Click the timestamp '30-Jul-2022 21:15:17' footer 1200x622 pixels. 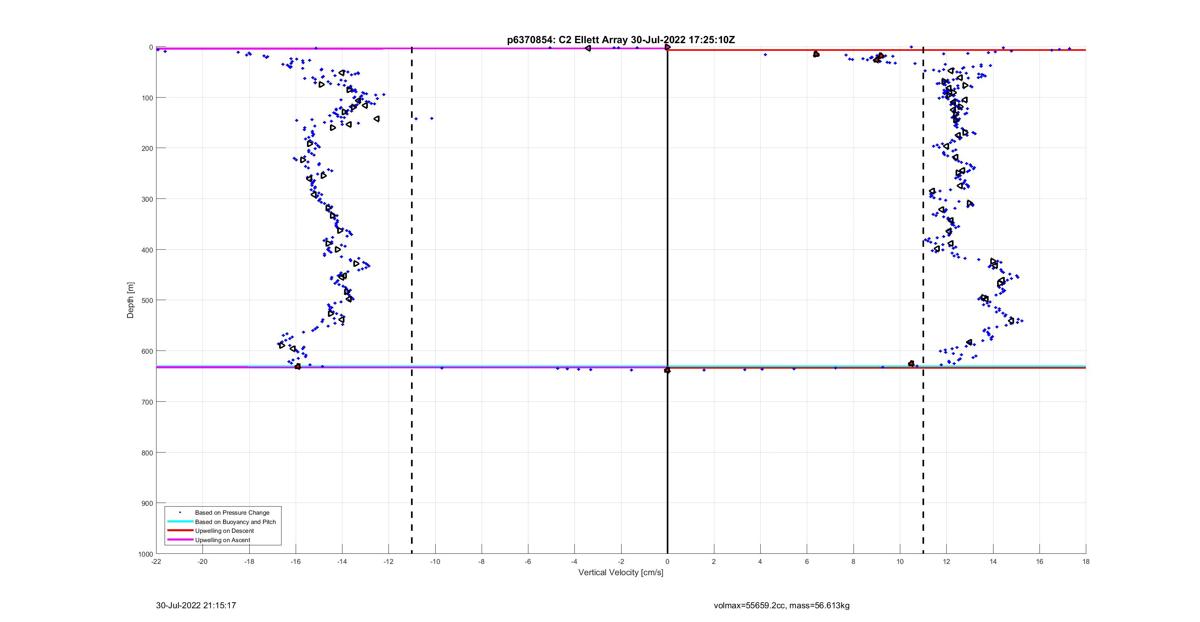coord(196,605)
